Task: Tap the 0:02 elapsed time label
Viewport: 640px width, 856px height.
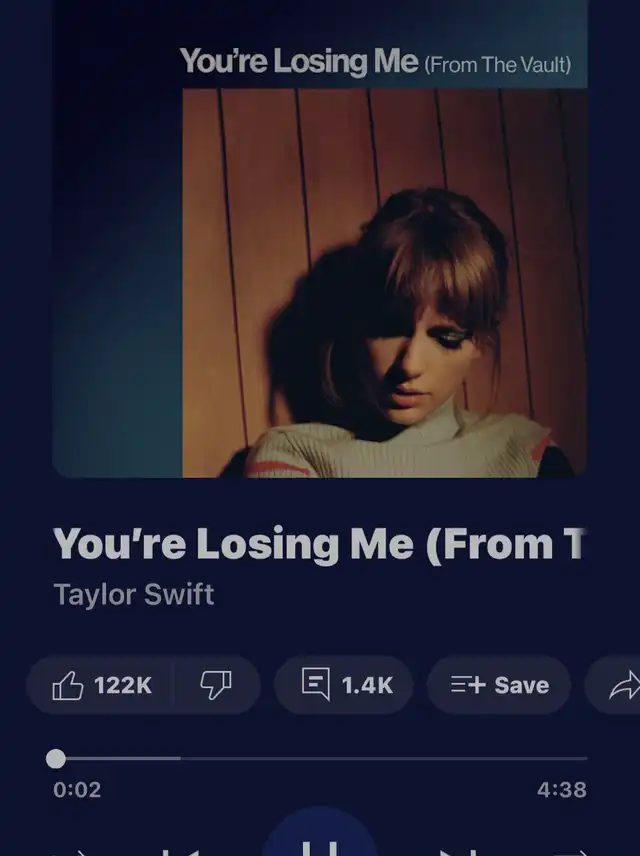Action: (77, 790)
